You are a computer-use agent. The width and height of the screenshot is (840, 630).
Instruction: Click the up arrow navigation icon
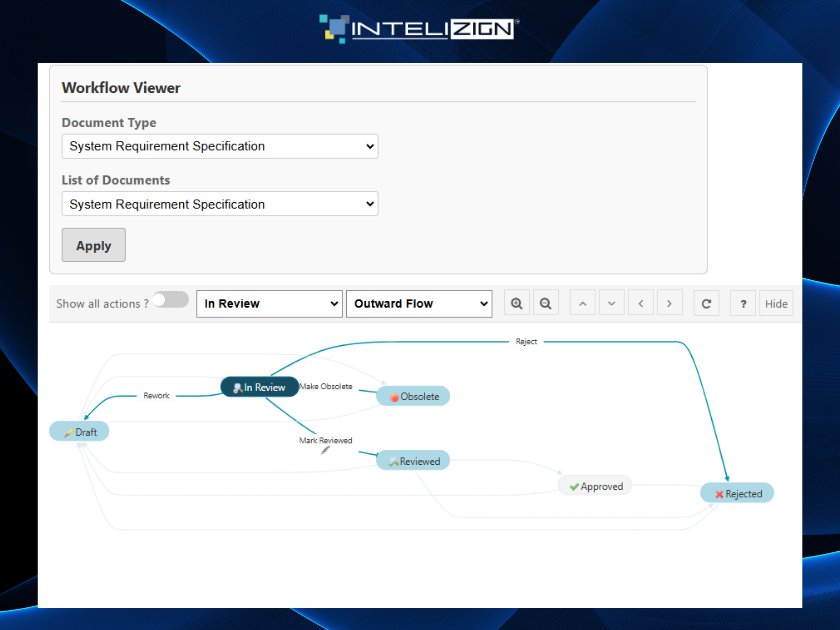(x=582, y=303)
